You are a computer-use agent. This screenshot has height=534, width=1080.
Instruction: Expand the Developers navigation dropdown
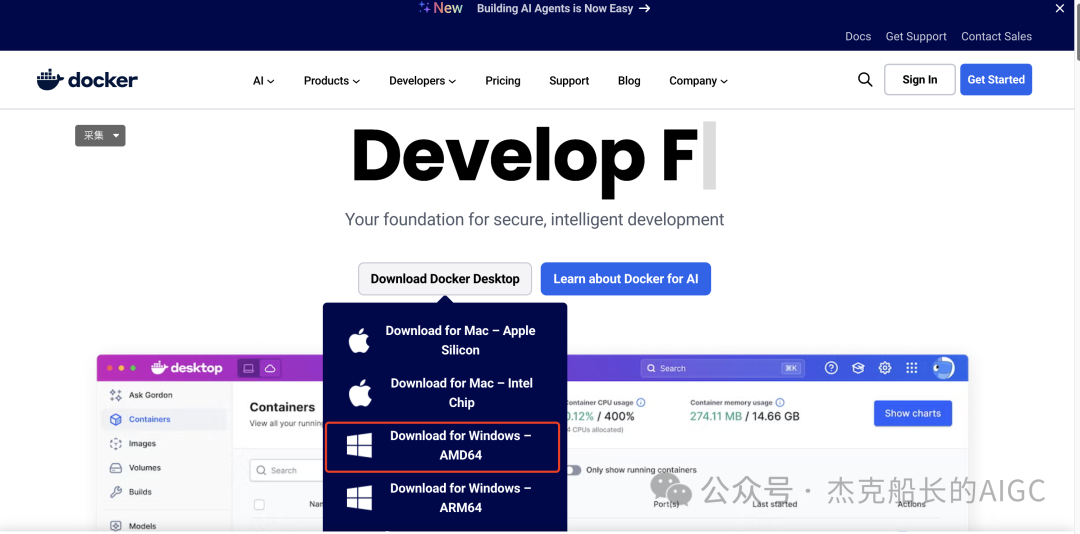coord(422,81)
